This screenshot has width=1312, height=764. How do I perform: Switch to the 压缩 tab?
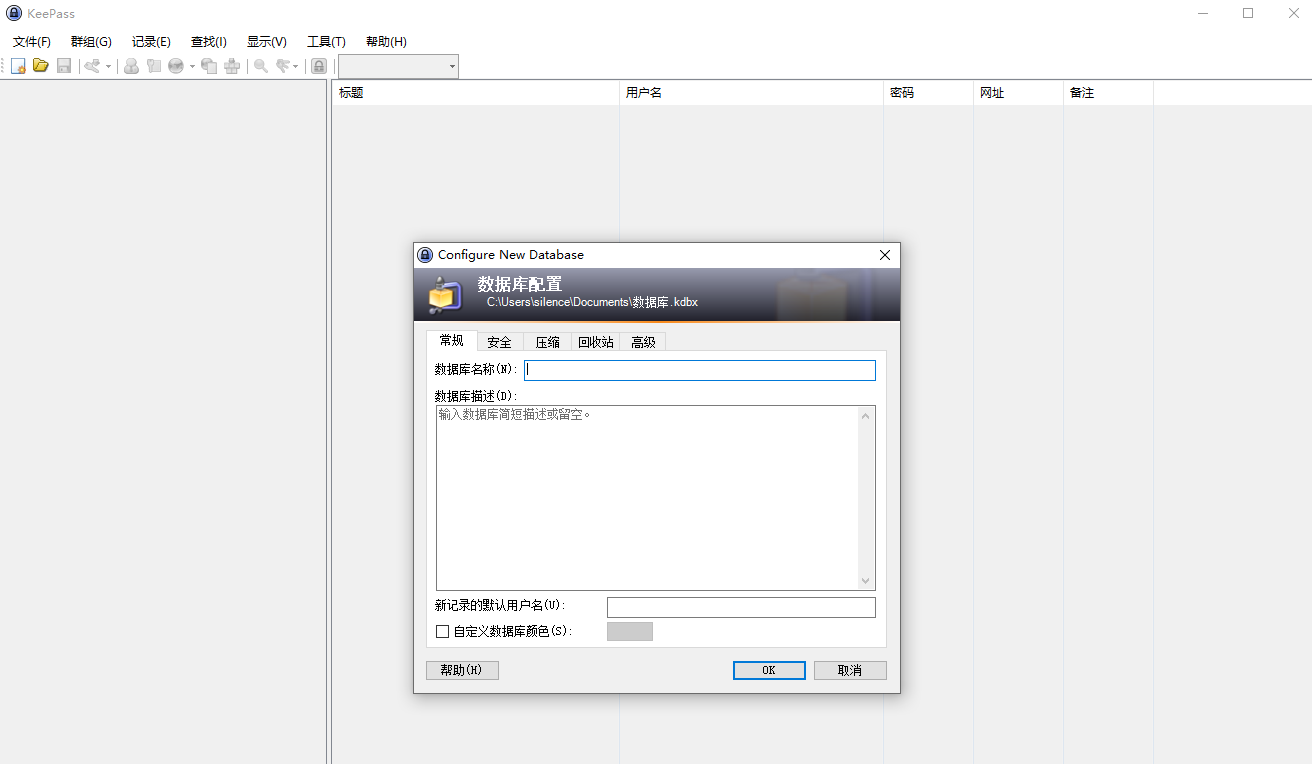(547, 342)
